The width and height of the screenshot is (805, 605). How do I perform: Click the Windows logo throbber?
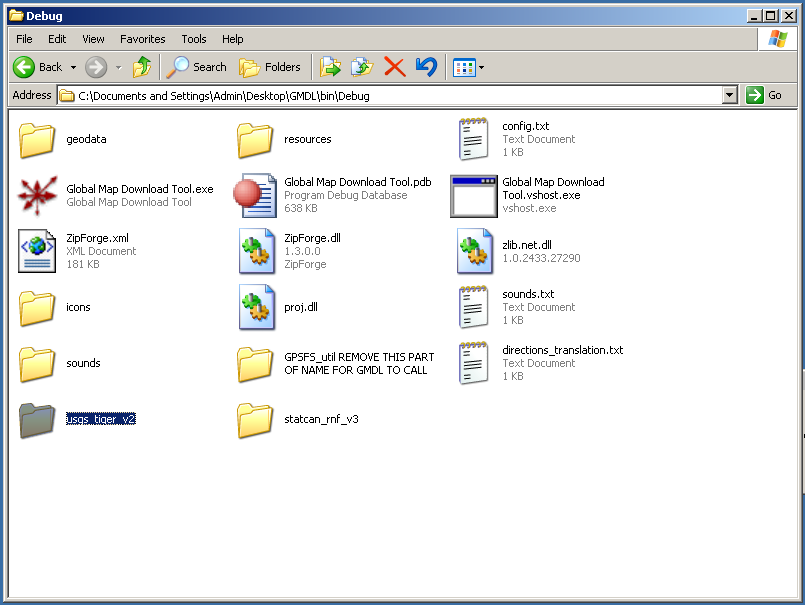coord(778,39)
